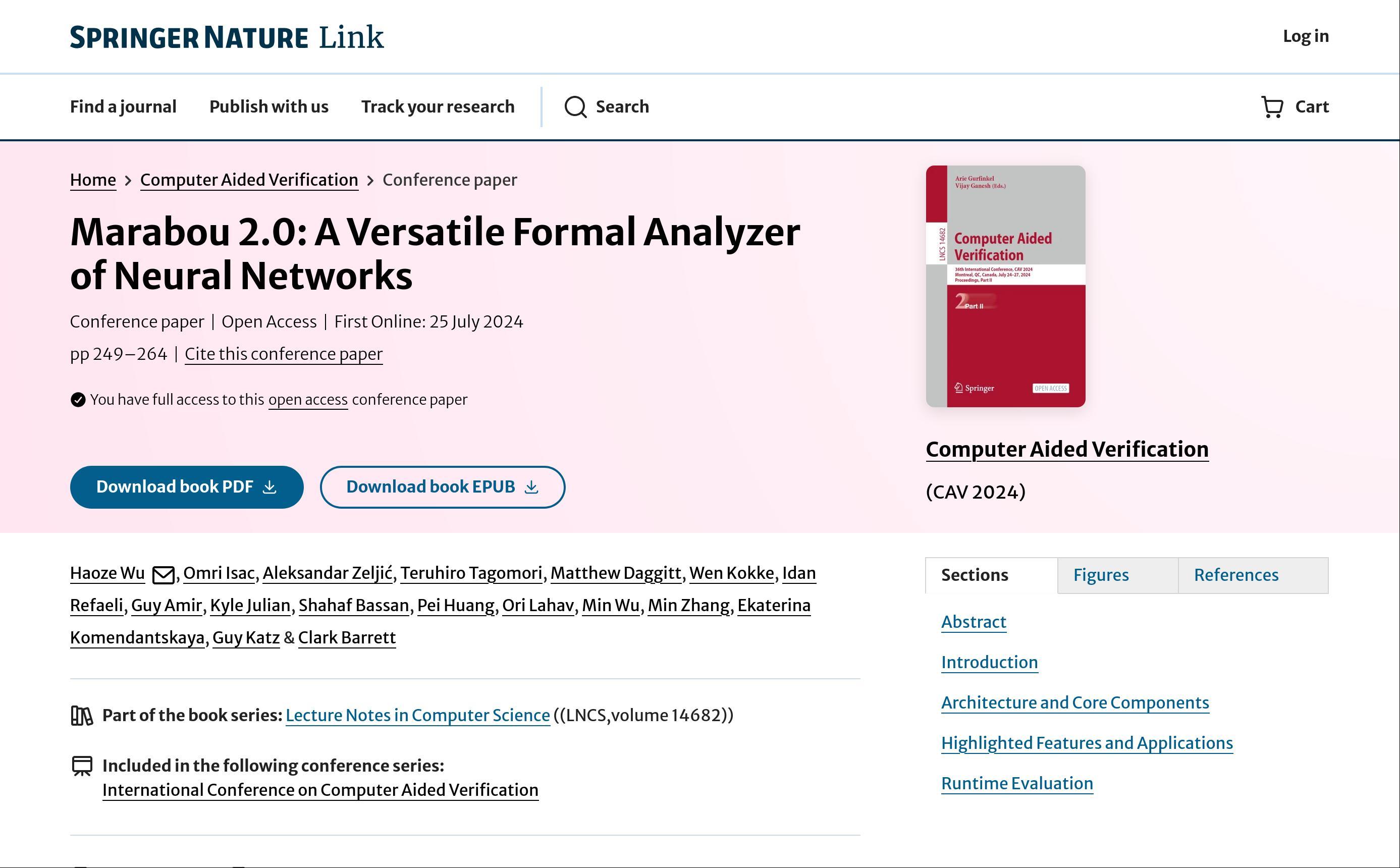Click the conference series presentation icon
Viewport: 1400px width, 868px height.
[x=82, y=766]
